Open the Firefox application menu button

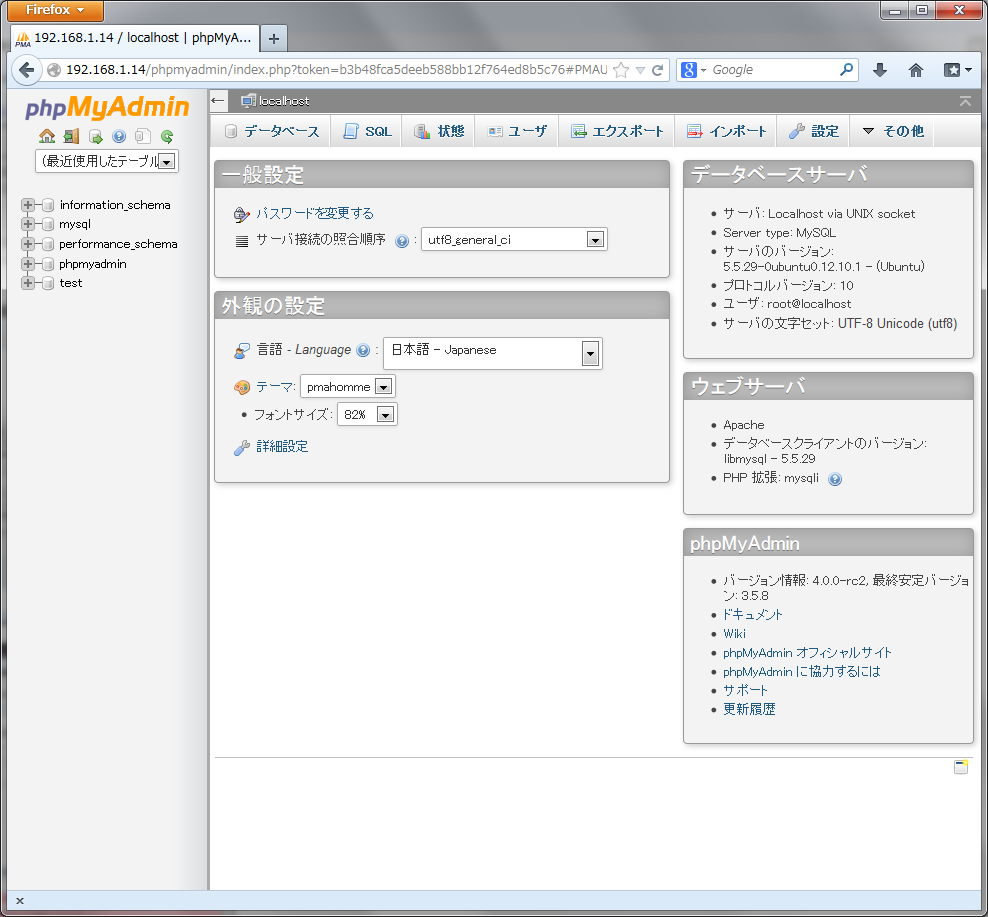coord(55,10)
